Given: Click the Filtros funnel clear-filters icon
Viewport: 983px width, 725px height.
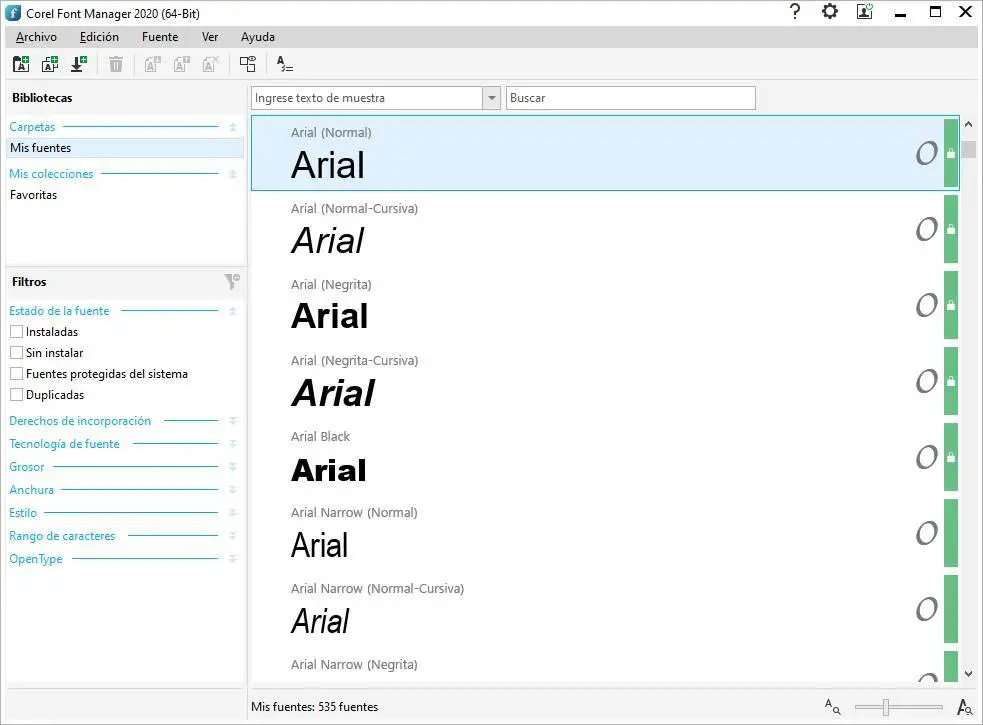Looking at the screenshot, I should 232,282.
